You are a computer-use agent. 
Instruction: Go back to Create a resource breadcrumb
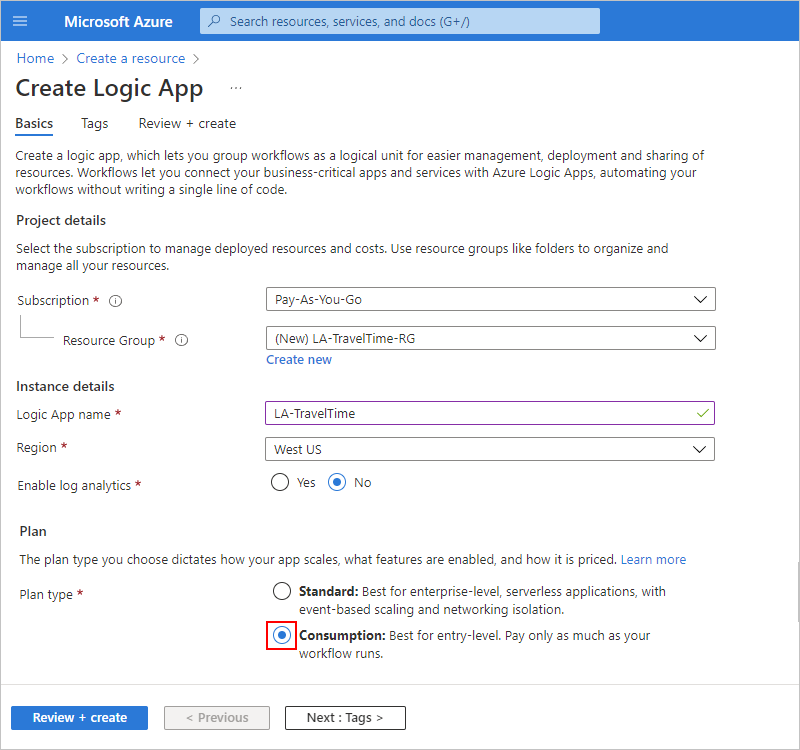[x=130, y=58]
